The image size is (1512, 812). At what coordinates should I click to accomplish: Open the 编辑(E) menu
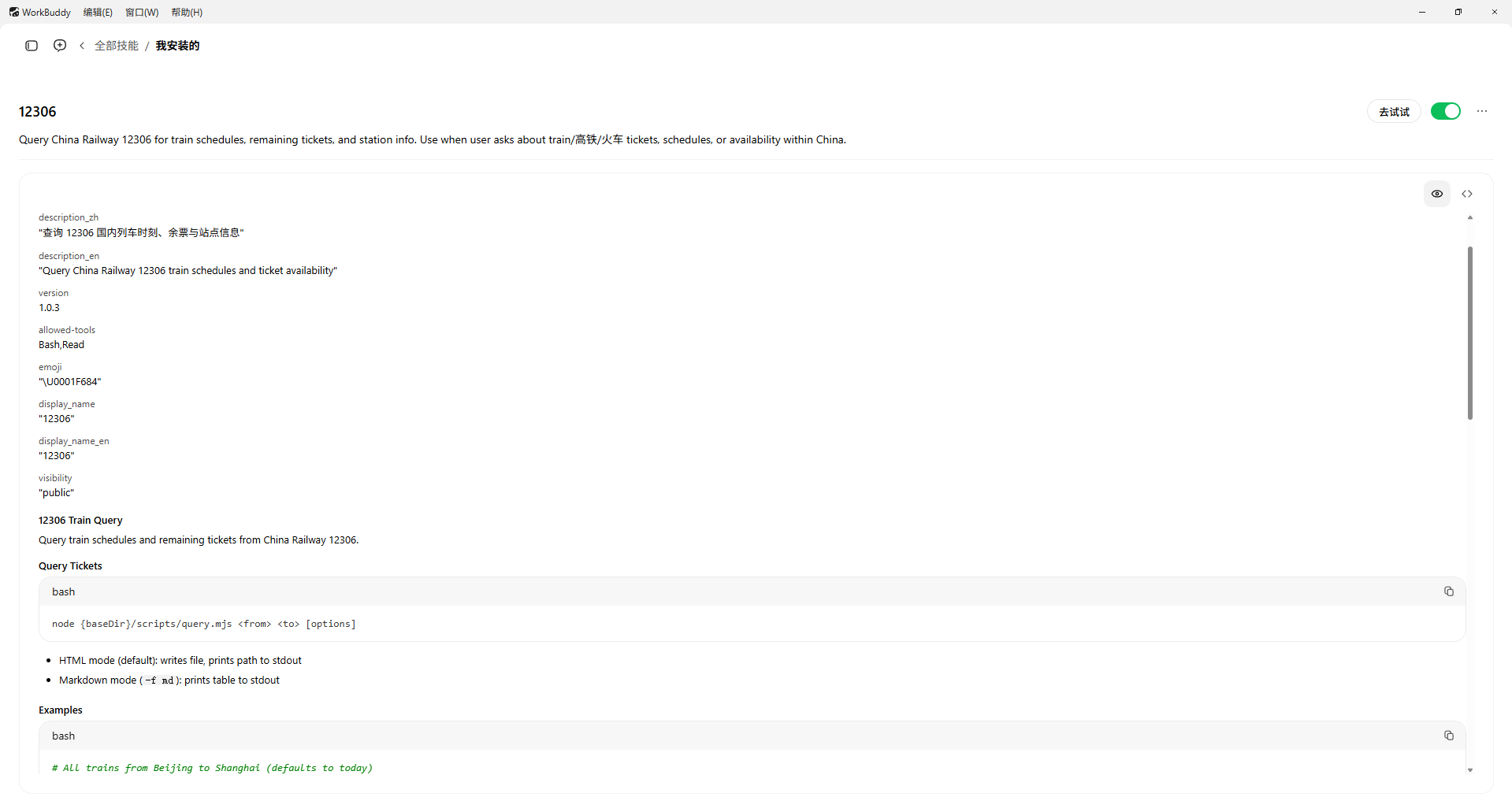click(x=98, y=12)
